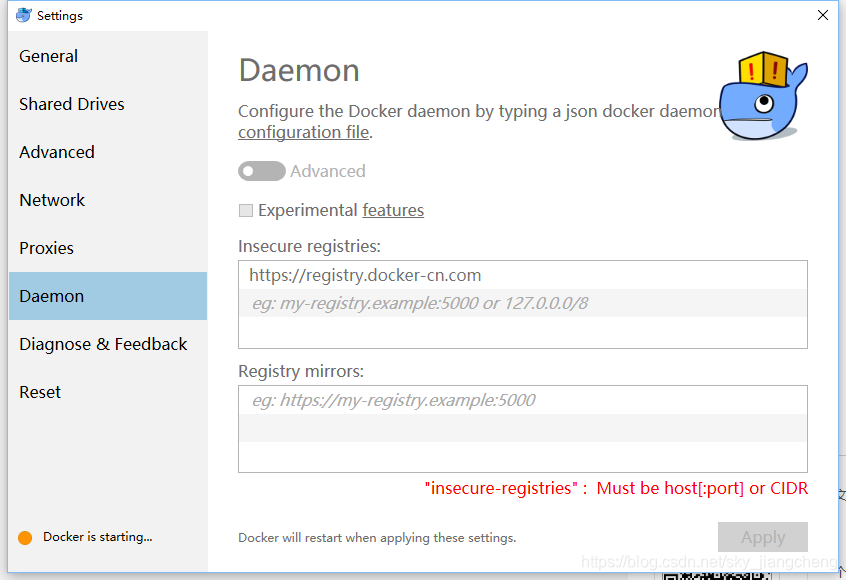Image resolution: width=846 pixels, height=580 pixels.
Task: Open the Advanced sidebar section
Action: 108,152
